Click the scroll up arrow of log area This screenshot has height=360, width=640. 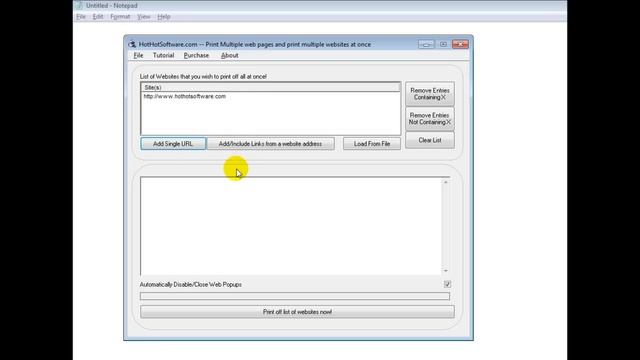coord(446,182)
